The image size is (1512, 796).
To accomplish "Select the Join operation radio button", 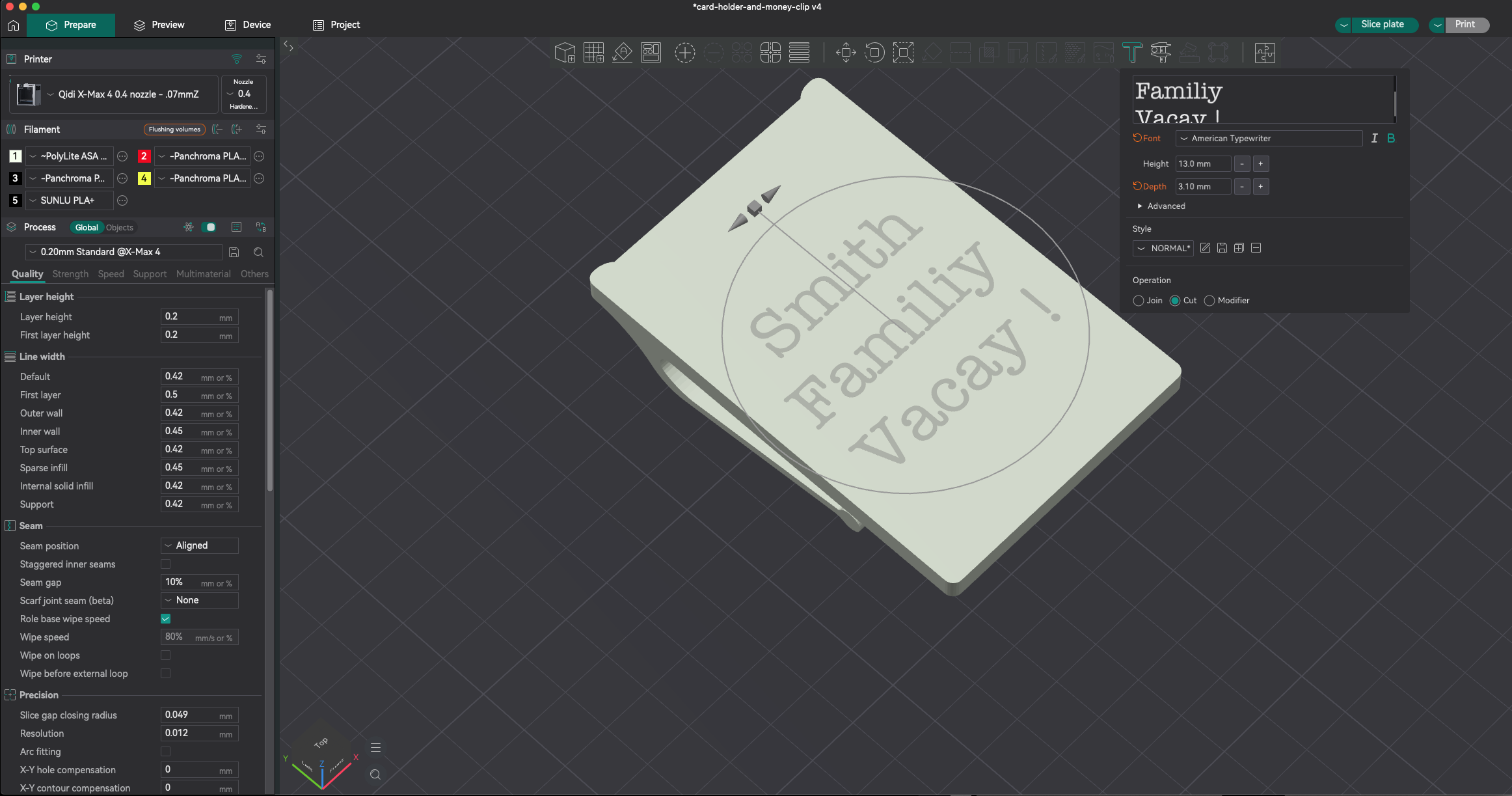I will pos(1138,301).
